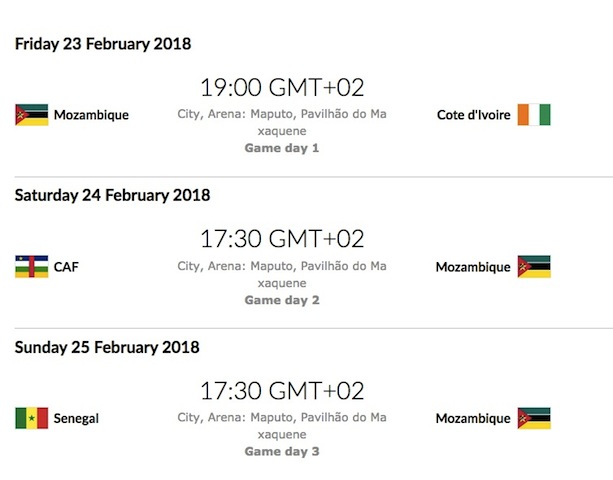Open the Senegal team link

77,418
